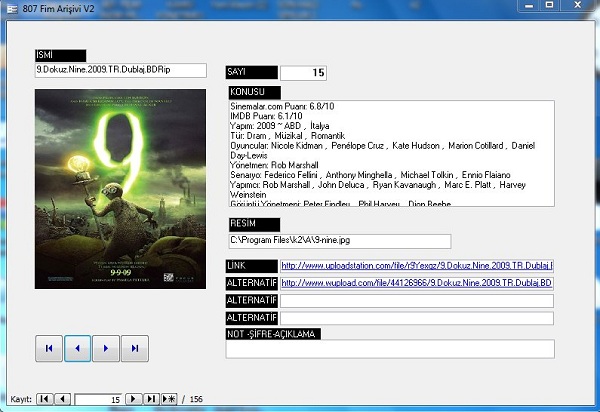Click the second empty ALTERNATİF field
The height and width of the screenshot is (412, 600).
(417, 301)
